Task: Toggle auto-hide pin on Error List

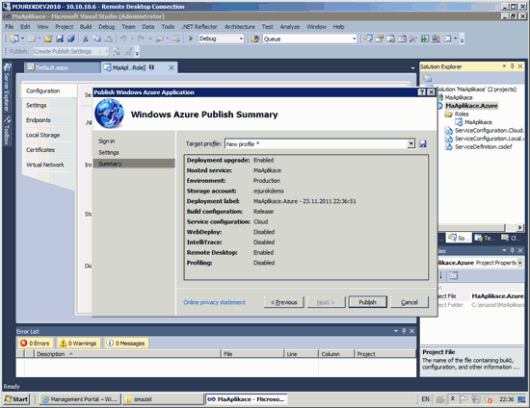Action: [x=404, y=331]
